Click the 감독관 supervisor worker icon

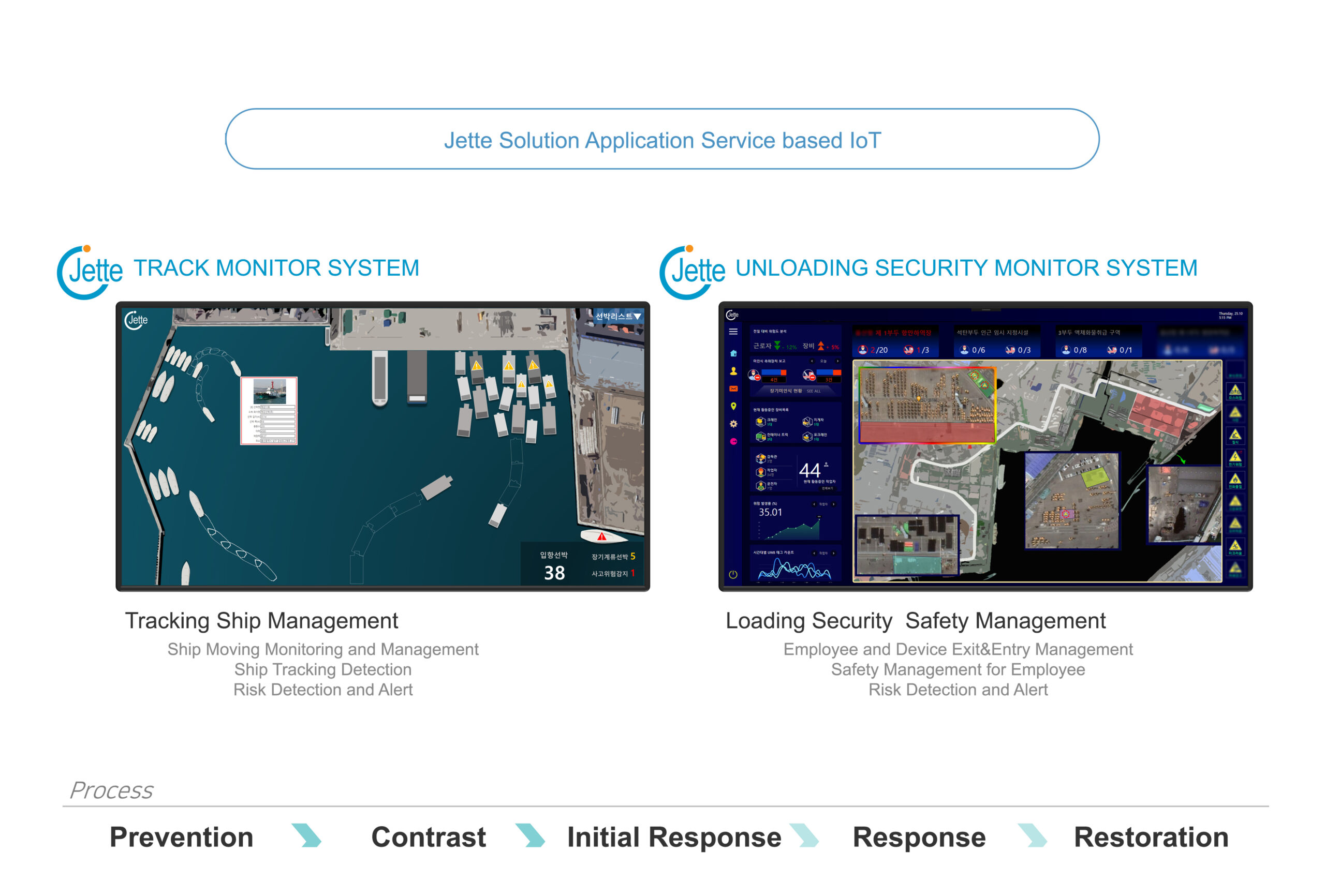click(x=761, y=459)
